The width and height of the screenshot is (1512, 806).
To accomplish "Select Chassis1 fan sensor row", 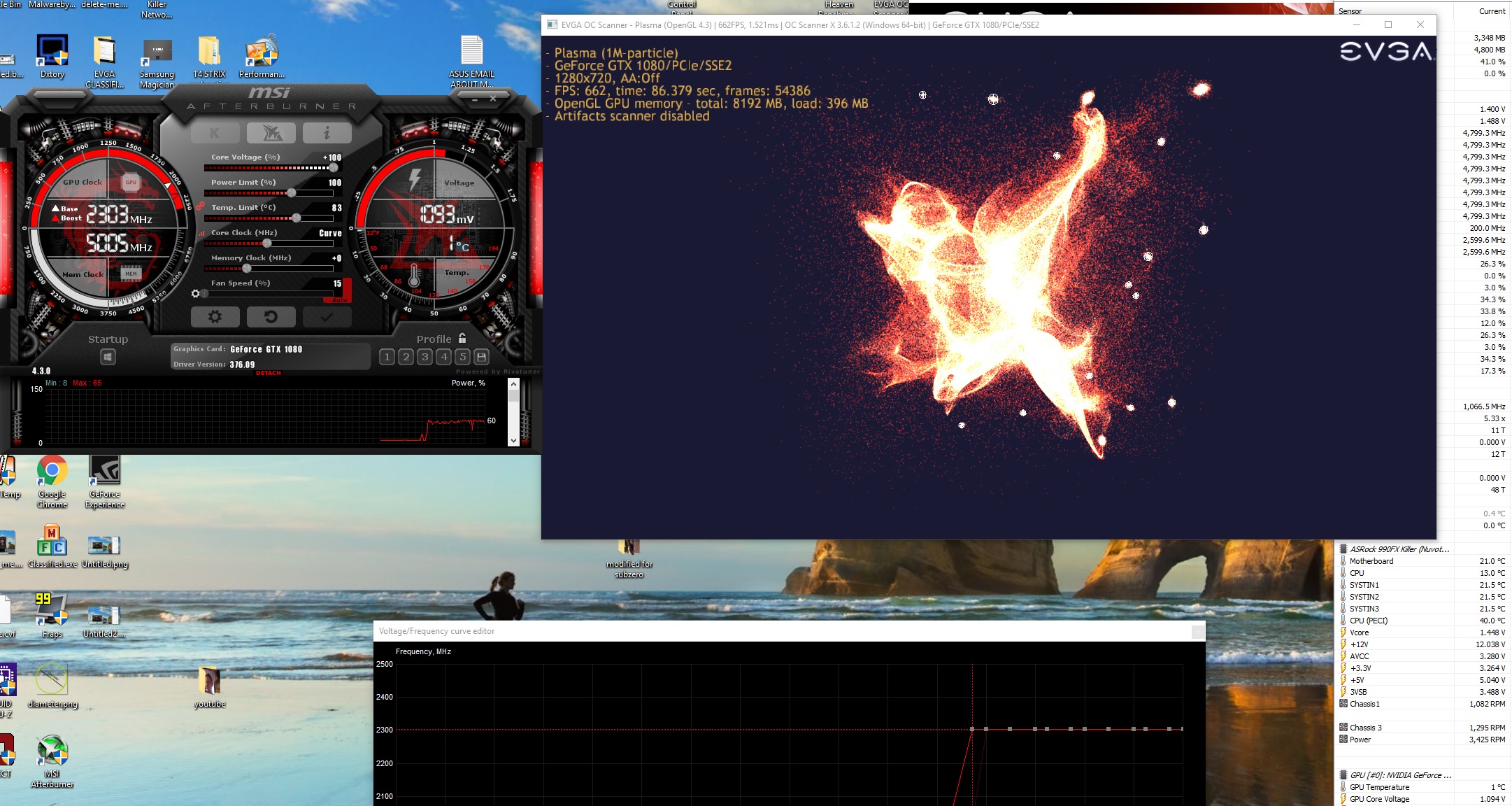I will click(x=1422, y=704).
